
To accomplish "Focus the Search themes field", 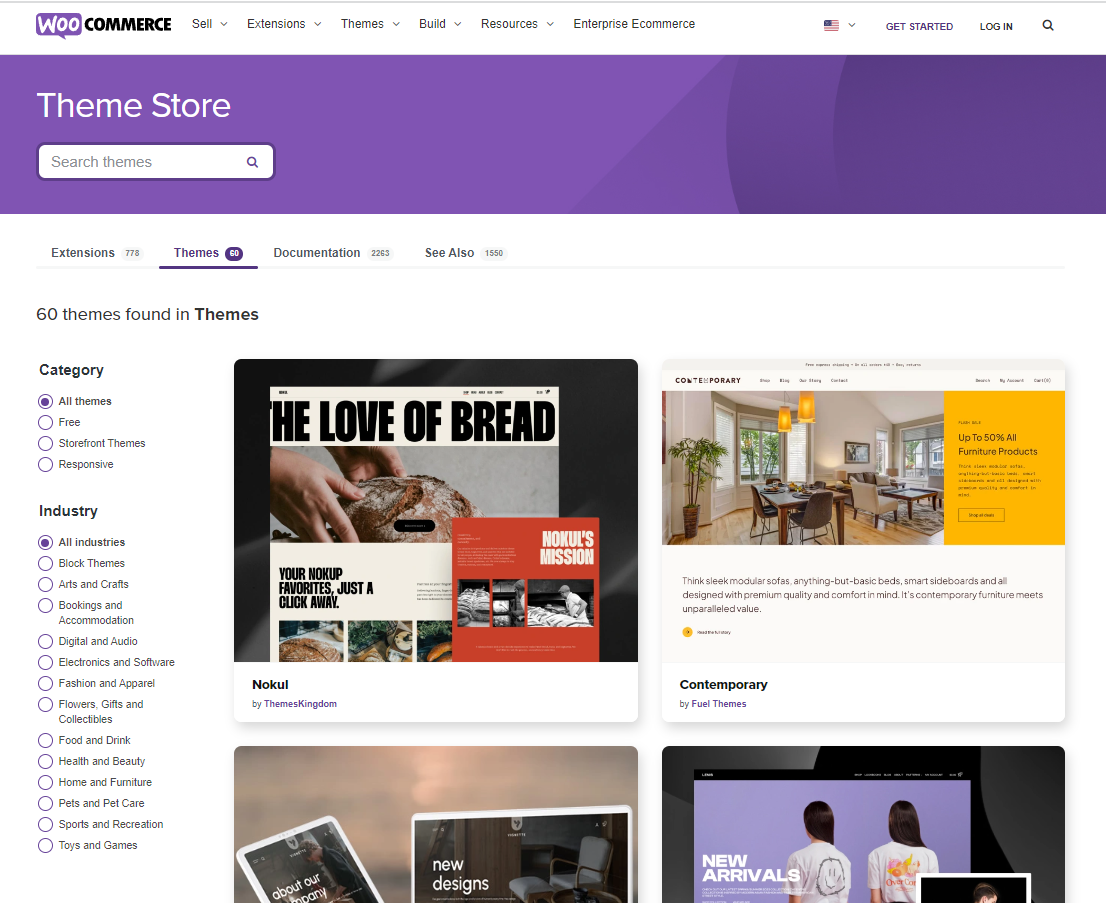I will 155,162.
